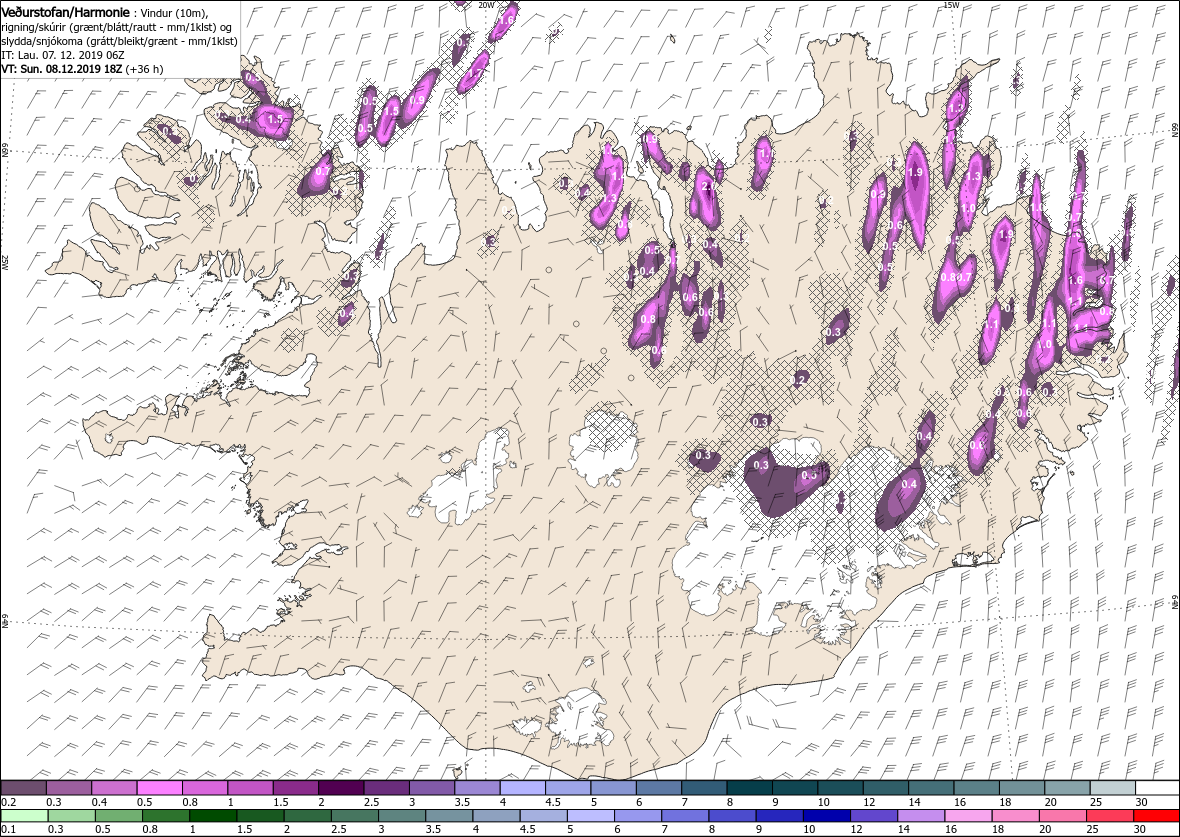Pick the darkest green 1 swatch in bottom legend
Image resolution: width=1180 pixels, height=837 pixels.
pos(212,816)
